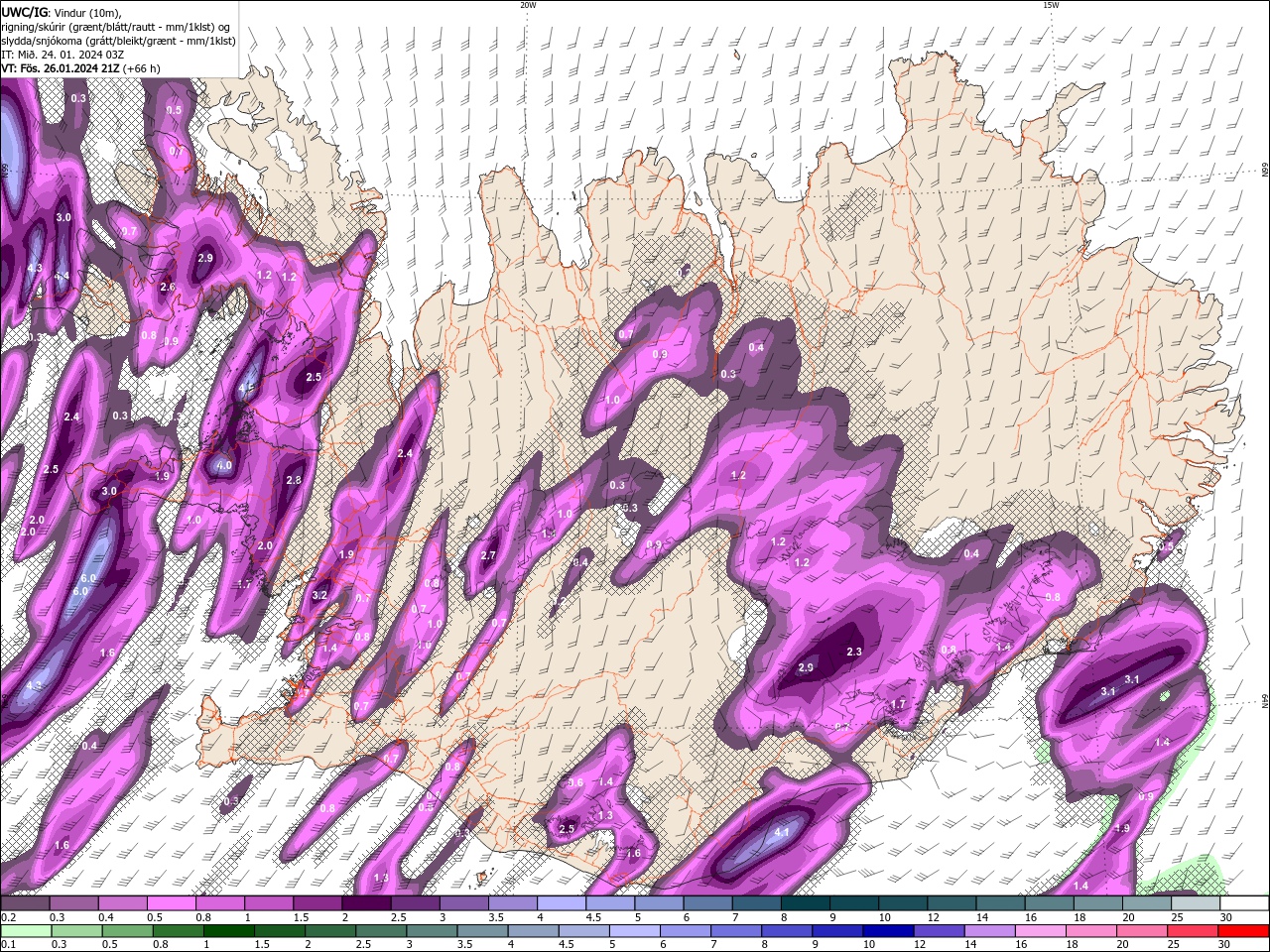Click the 'VT: Fös. 26.01.2024 21Z' valid time
The width and height of the screenshot is (1270, 952).
(61, 68)
